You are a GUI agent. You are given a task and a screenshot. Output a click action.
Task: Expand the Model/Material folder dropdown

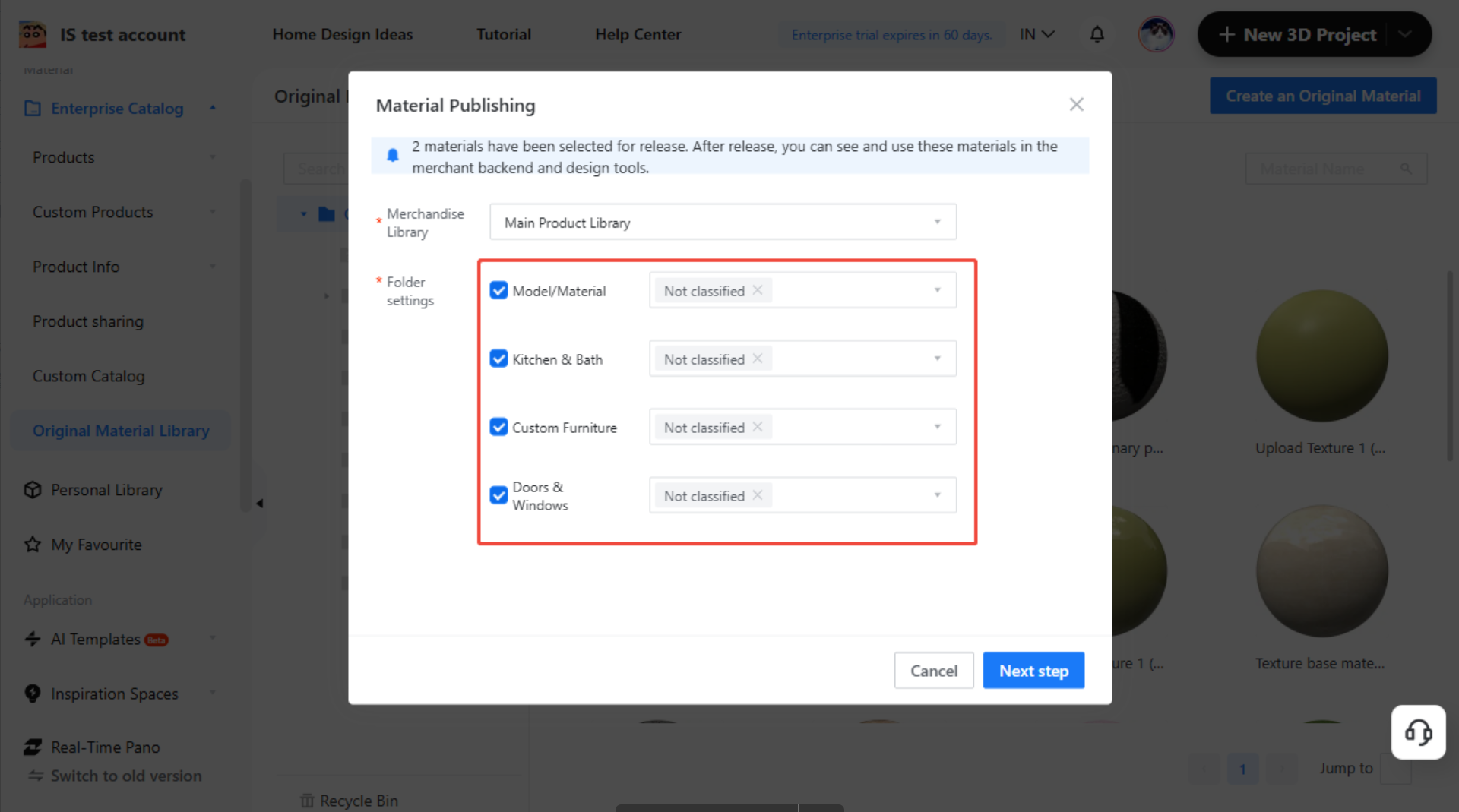[937, 290]
